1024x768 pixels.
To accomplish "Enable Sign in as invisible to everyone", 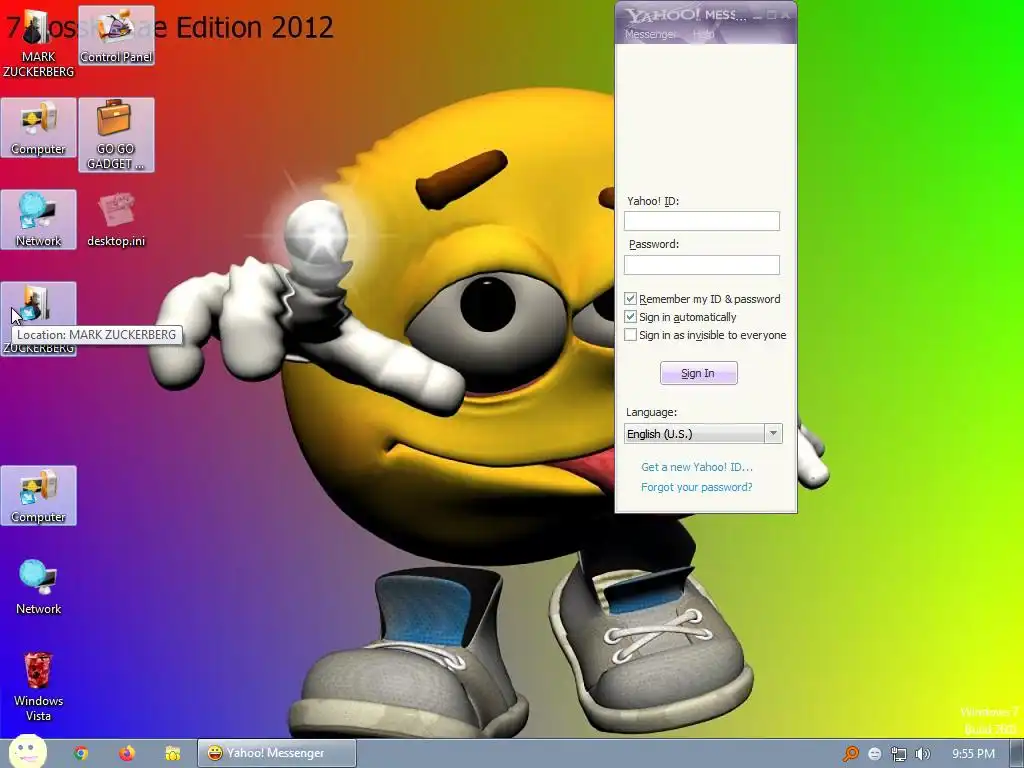I will (x=630, y=335).
